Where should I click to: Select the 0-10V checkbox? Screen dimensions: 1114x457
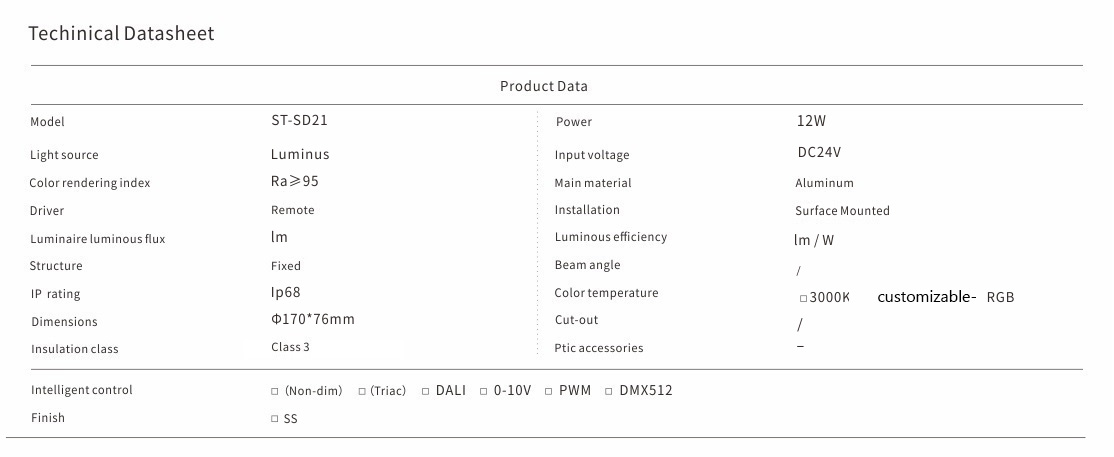pyautogui.click(x=483, y=391)
